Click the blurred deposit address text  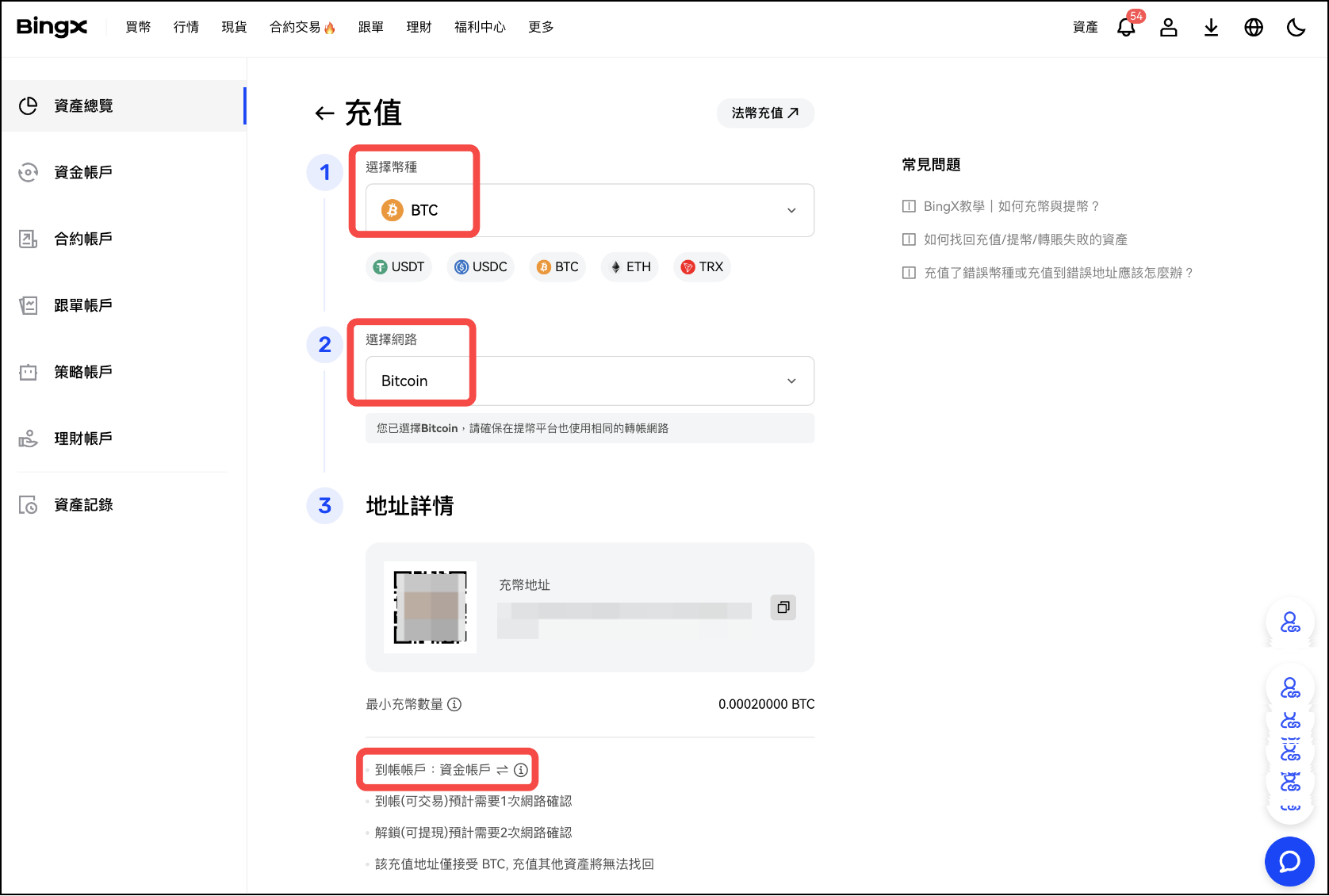(624, 619)
